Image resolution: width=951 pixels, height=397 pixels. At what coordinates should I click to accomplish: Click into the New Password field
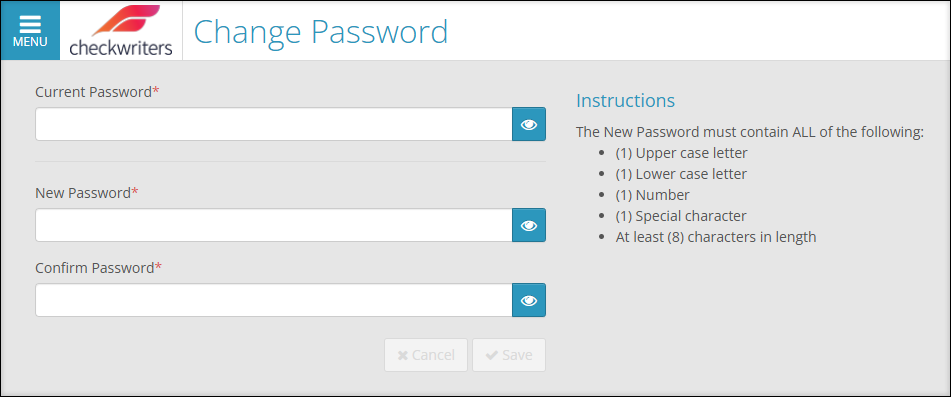coord(274,225)
